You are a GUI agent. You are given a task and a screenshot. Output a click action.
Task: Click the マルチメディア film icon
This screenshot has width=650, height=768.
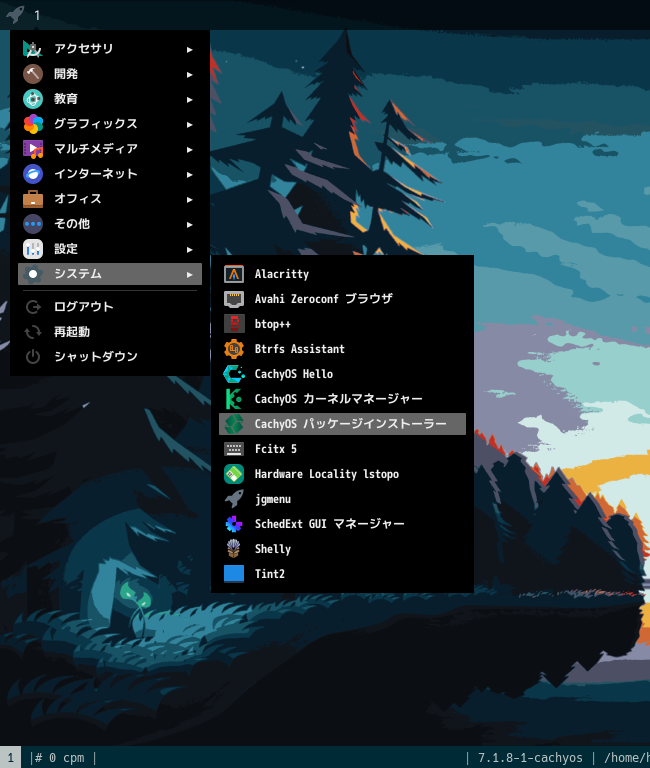[33, 149]
